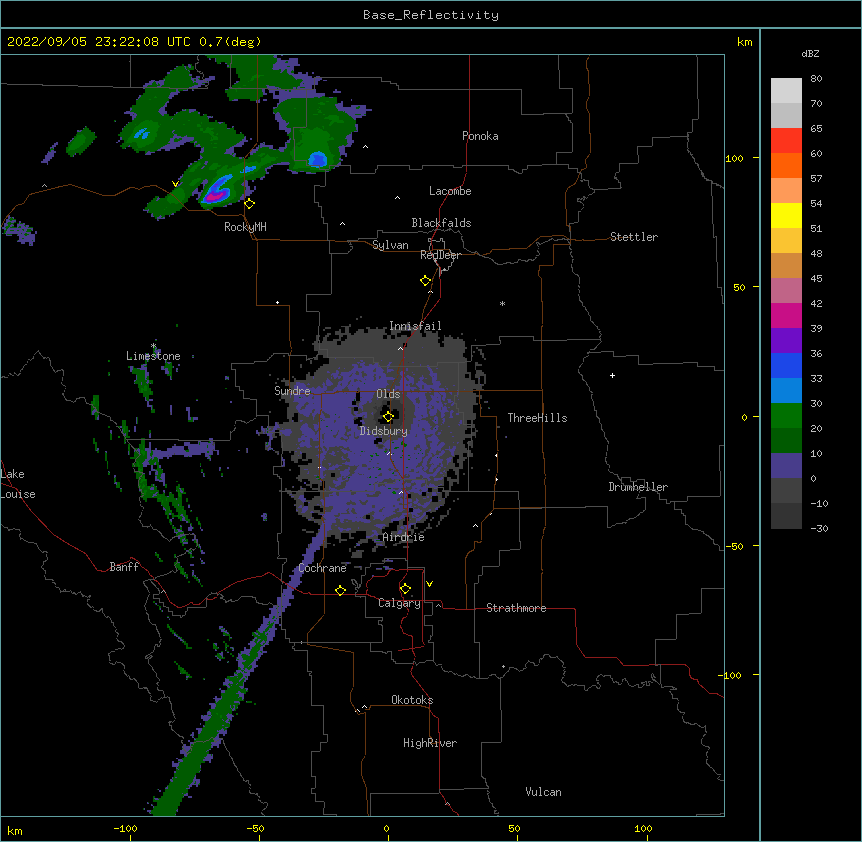This screenshot has width=862, height=842.
Task: Pick the yellow 51–54 dBZ legend swatch
Action: [786, 215]
